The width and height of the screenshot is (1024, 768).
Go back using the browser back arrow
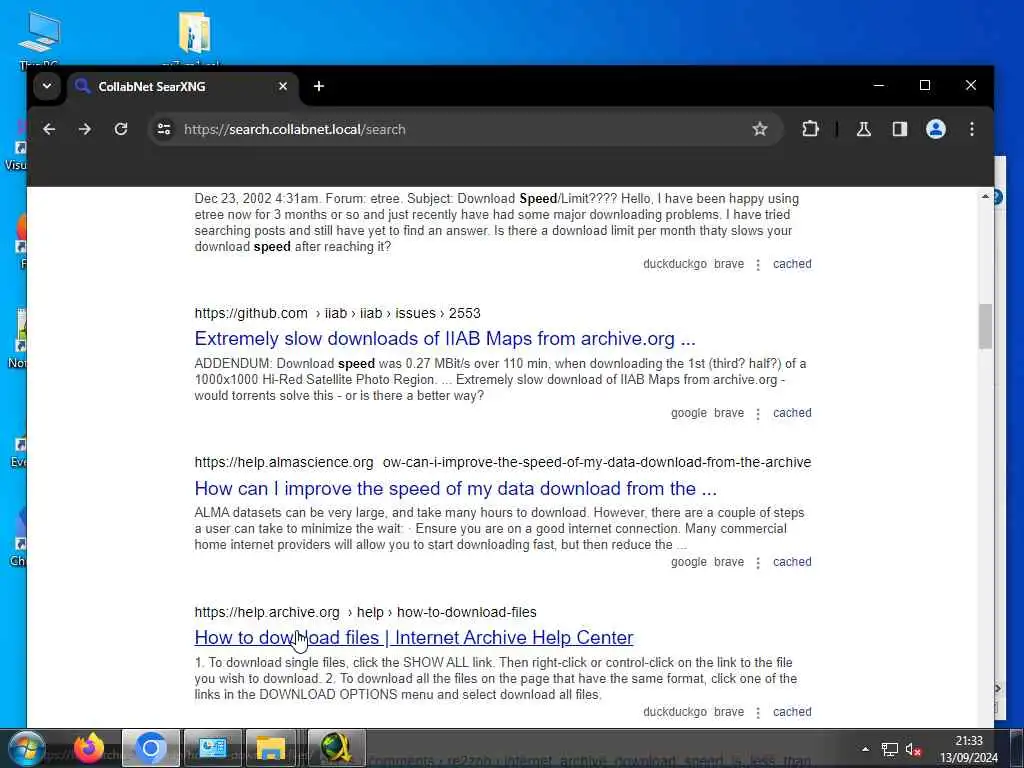pos(49,129)
